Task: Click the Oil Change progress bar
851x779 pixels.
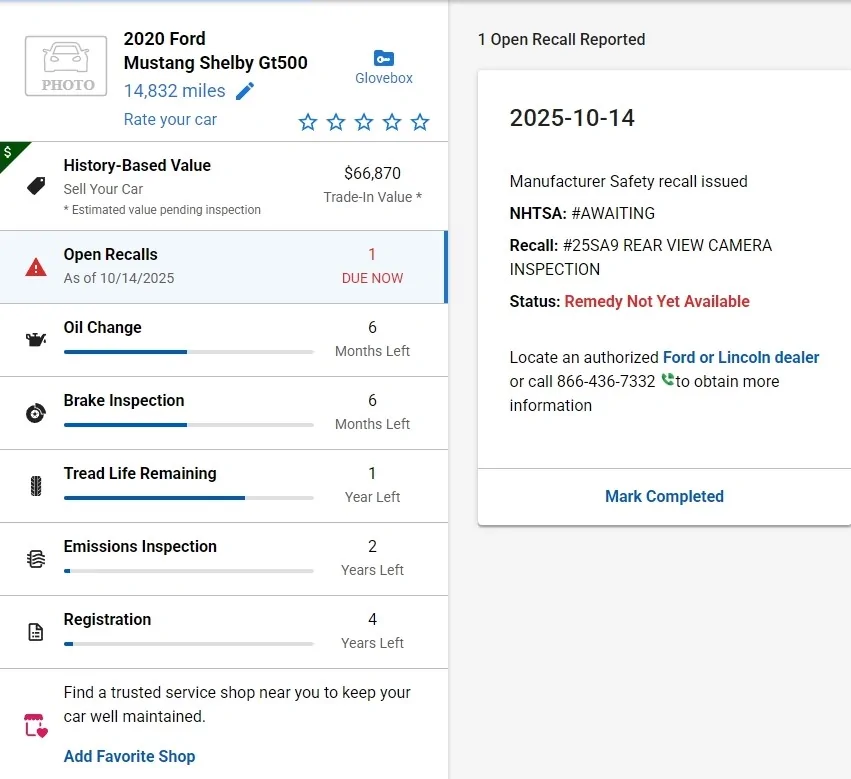Action: 188,352
